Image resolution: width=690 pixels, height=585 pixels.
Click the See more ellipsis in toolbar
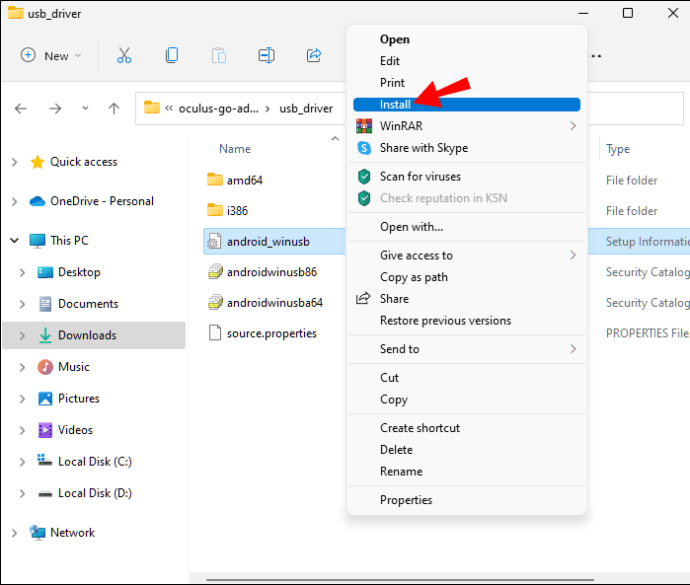[x=596, y=56]
